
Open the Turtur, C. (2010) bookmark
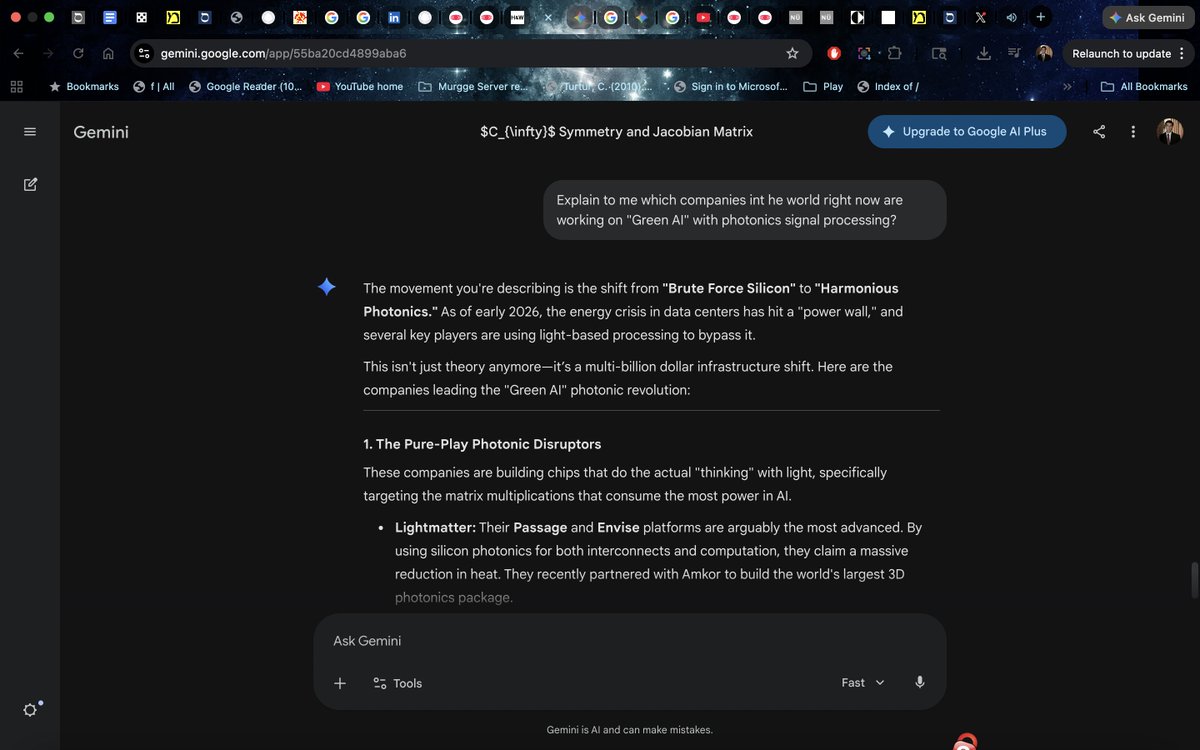(x=600, y=87)
